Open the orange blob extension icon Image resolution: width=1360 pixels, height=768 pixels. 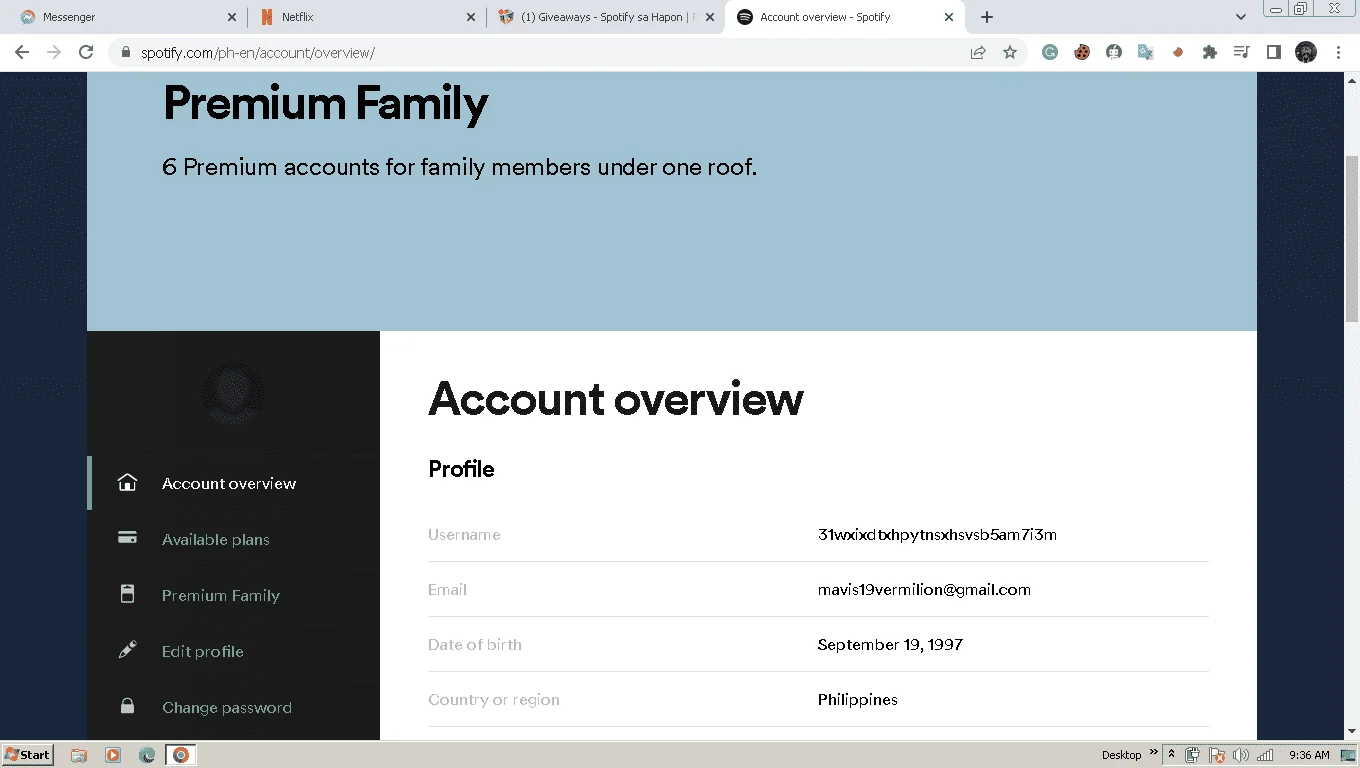[1178, 53]
